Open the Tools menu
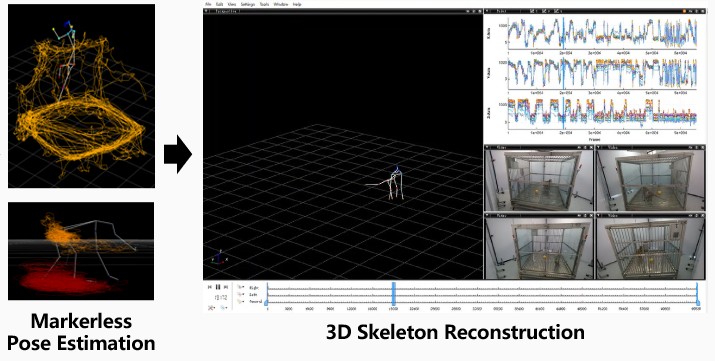Screen dimensions: 715x361 264,4
